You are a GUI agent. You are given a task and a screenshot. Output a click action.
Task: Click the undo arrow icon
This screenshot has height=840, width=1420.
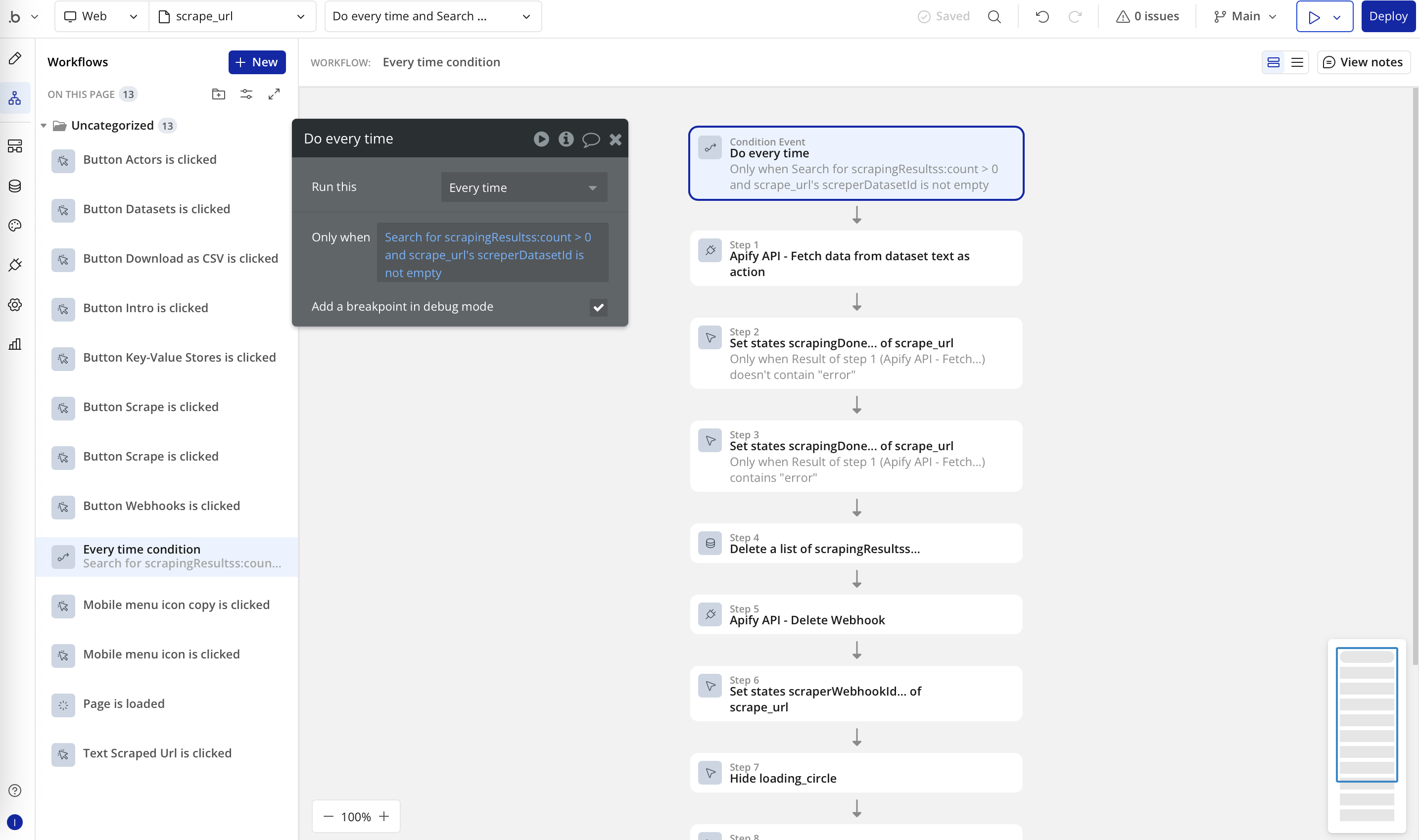(1042, 16)
